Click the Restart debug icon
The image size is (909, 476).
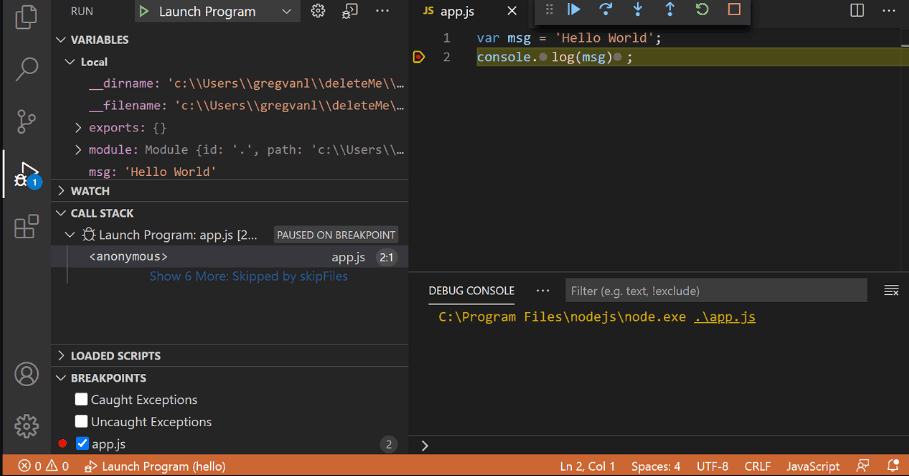point(702,10)
